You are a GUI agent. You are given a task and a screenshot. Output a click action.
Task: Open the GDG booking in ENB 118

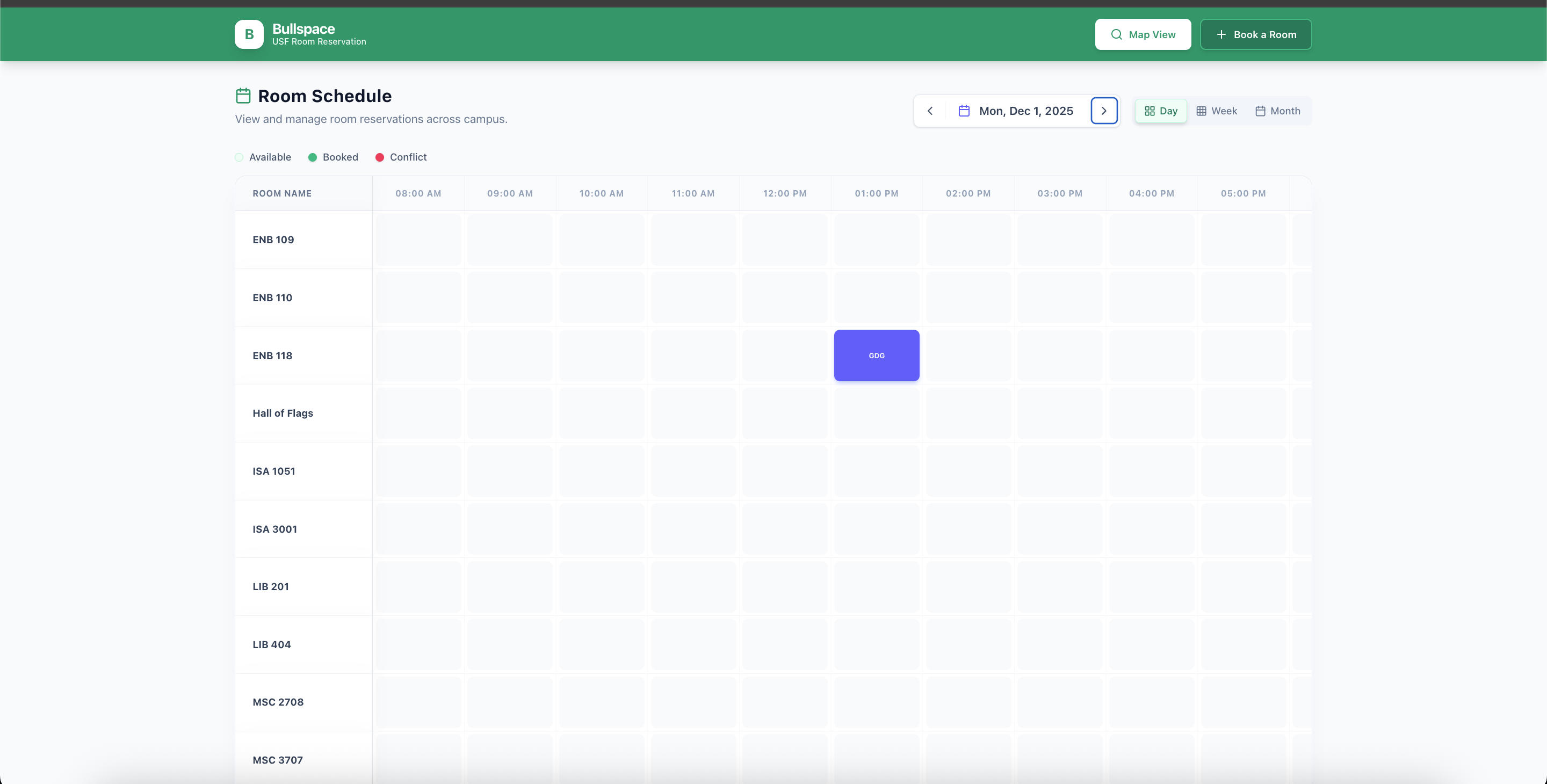click(x=876, y=355)
